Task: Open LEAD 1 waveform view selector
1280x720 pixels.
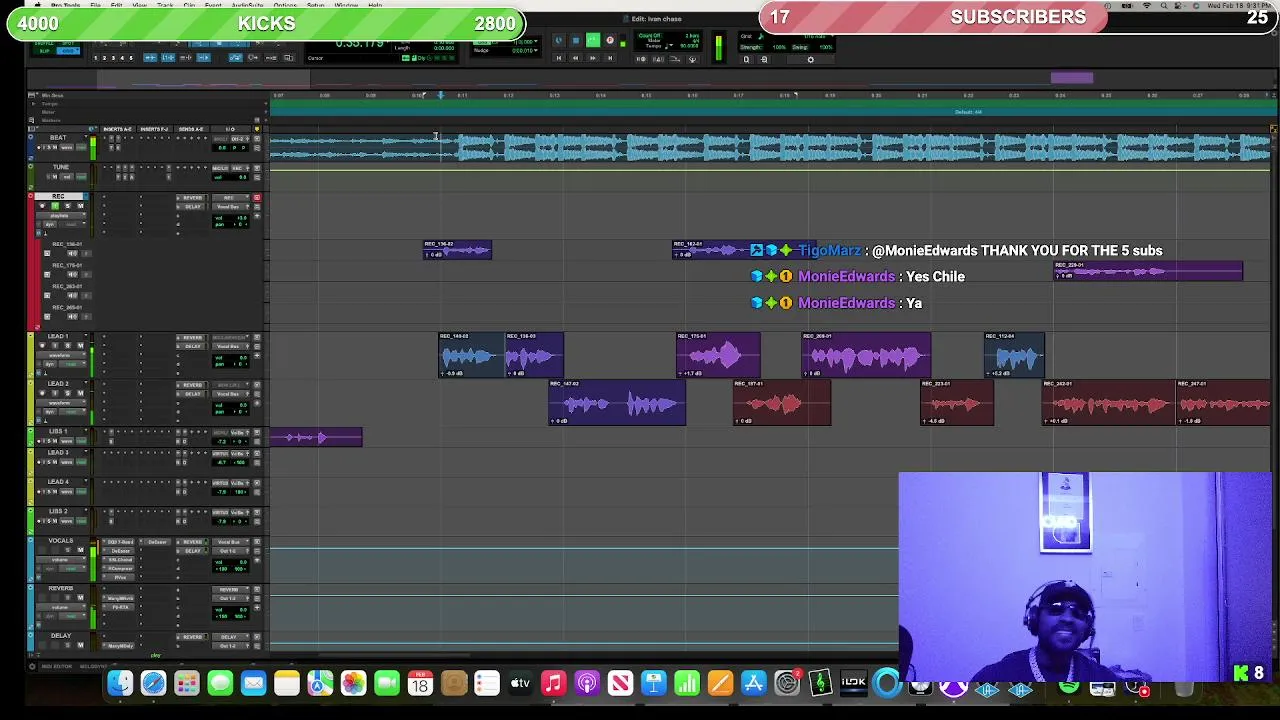Action: pos(61,355)
